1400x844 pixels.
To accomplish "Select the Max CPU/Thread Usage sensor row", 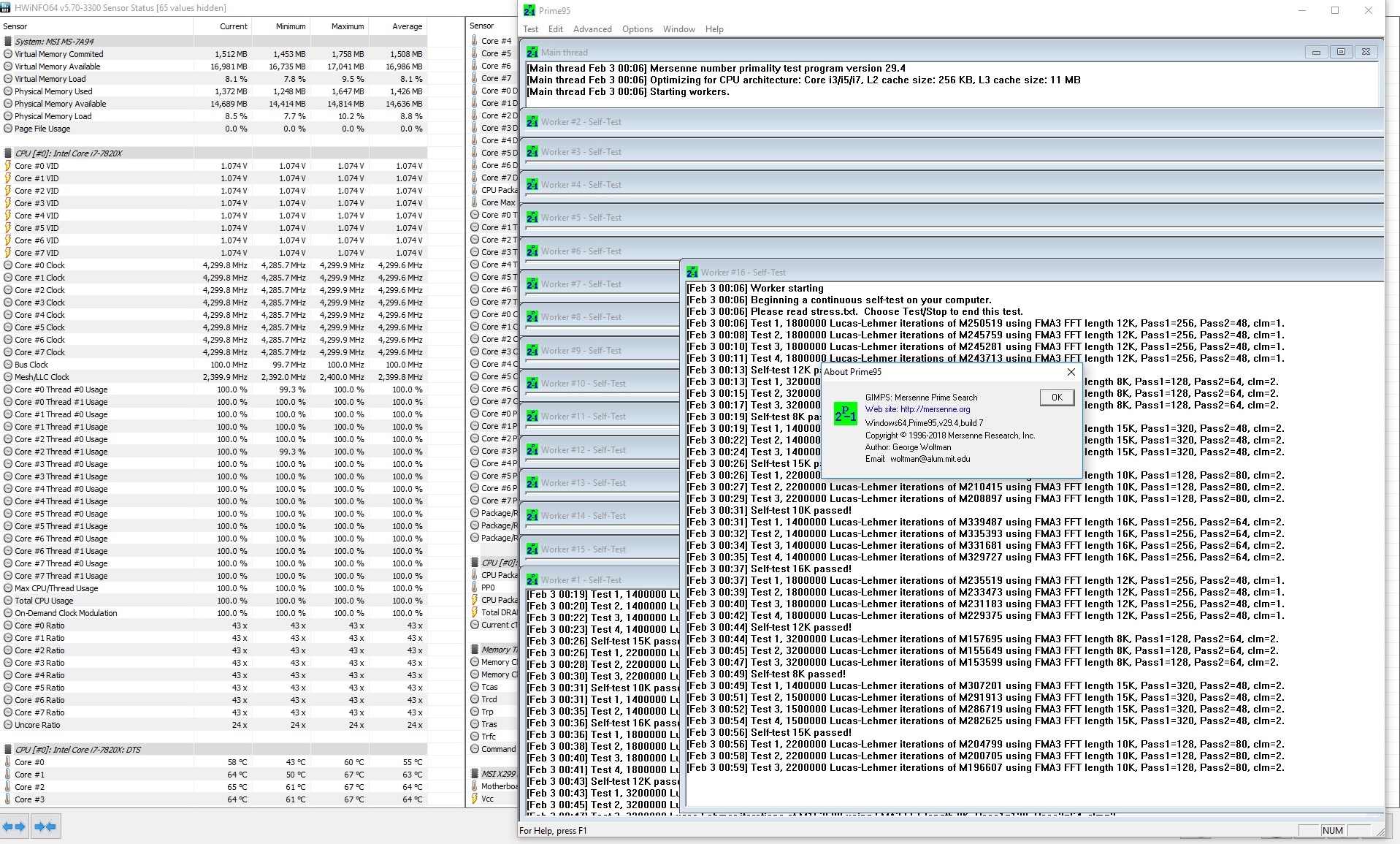I will [x=213, y=588].
